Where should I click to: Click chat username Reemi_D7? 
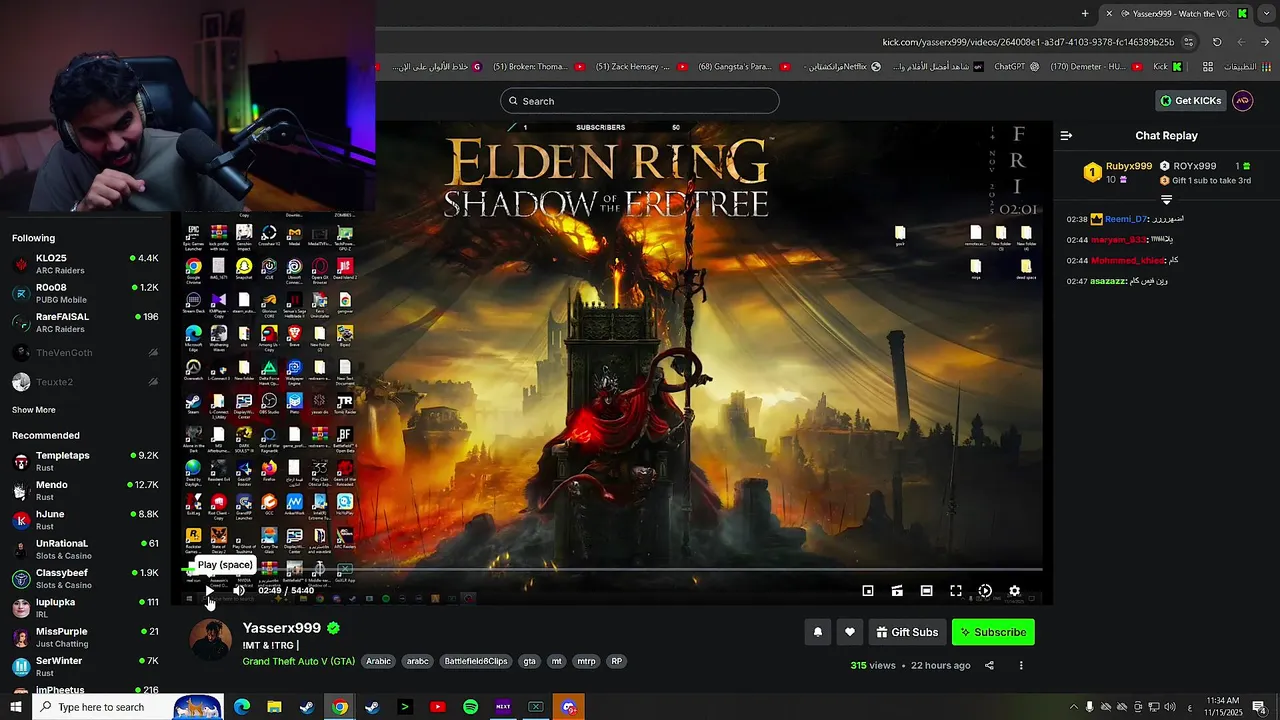click(1125, 219)
